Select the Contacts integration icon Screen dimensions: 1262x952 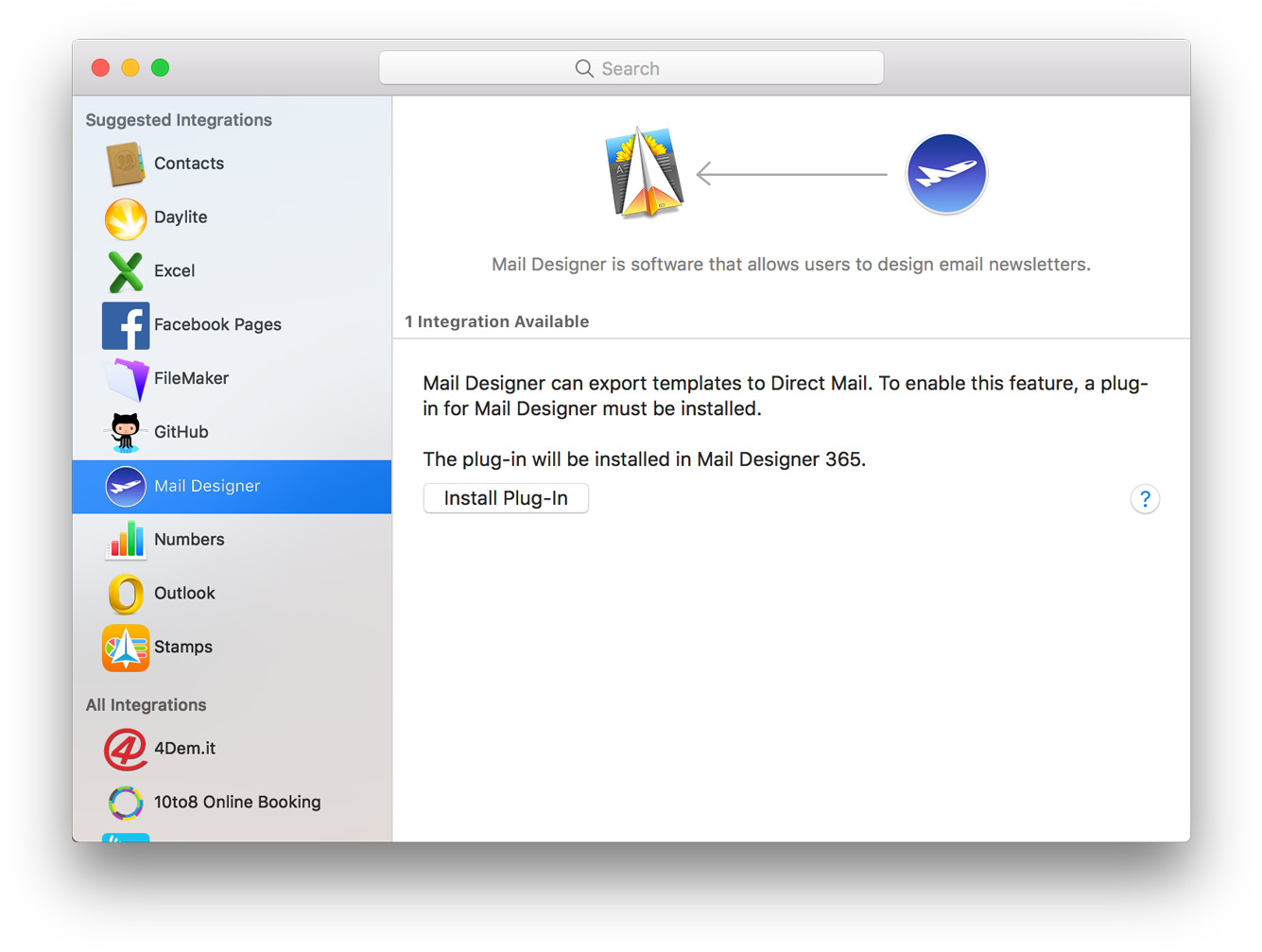coord(126,163)
